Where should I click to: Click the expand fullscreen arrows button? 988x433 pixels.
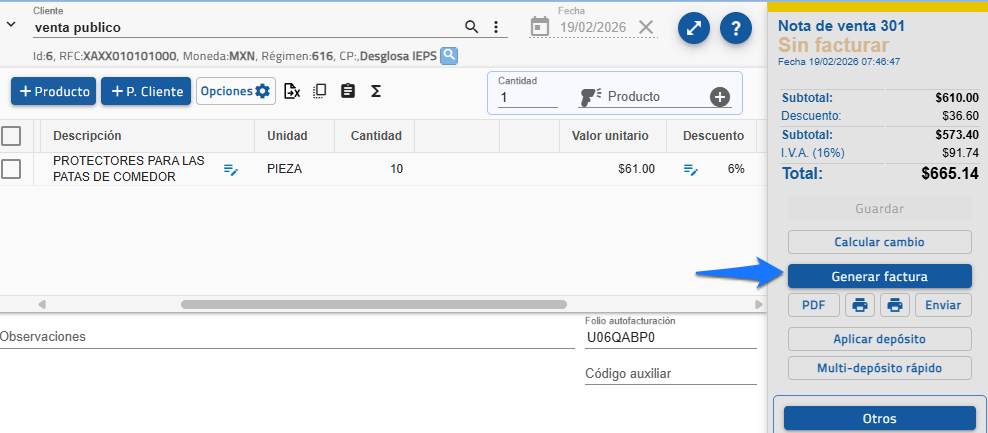tap(694, 28)
